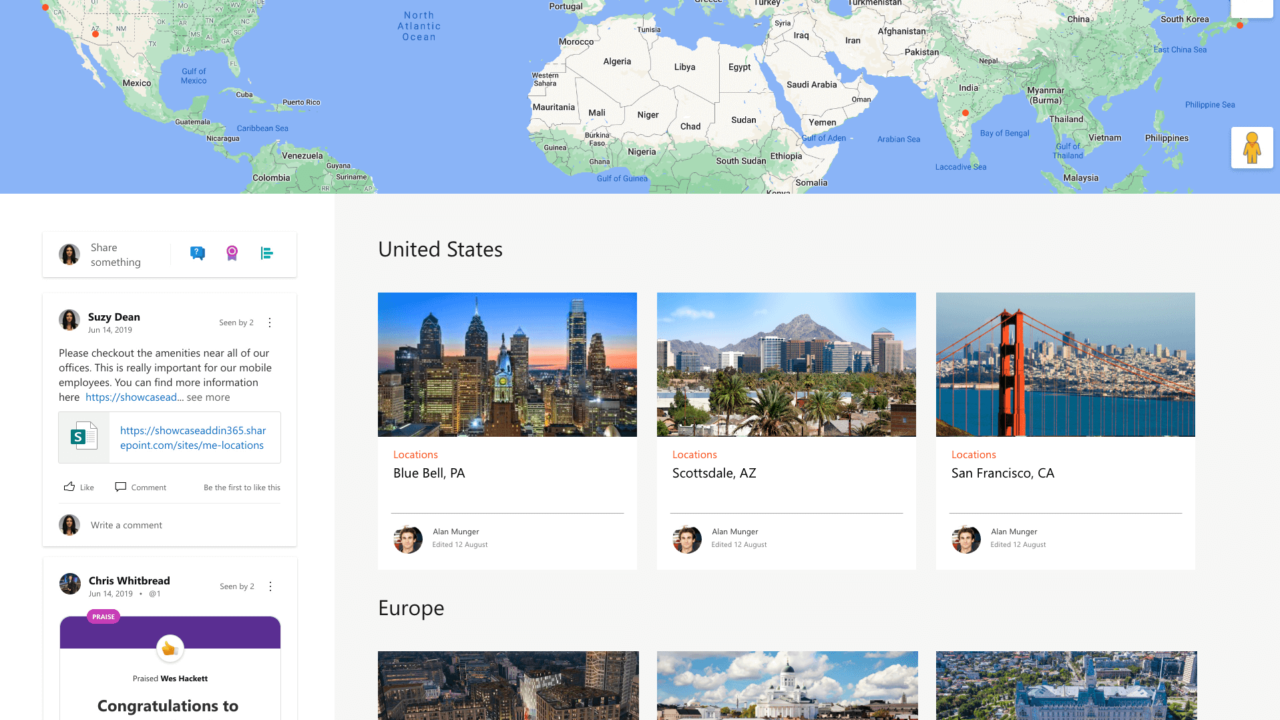Click Suzy Dean's name on the post

pos(113,317)
